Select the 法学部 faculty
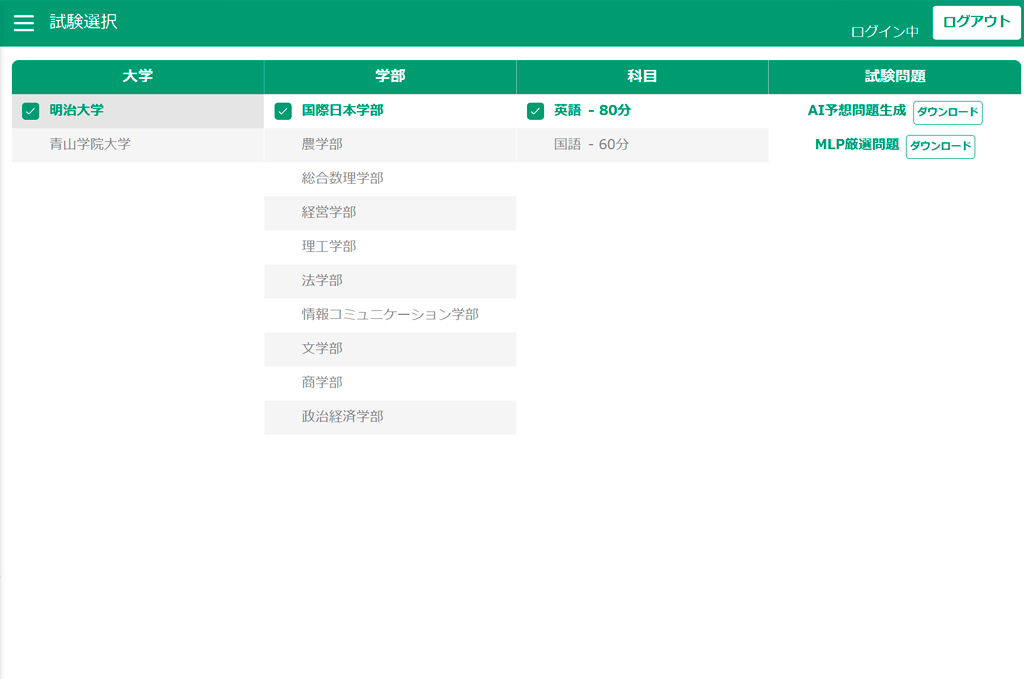Screen dimensions: 1024x679 pyautogui.click(x=322, y=280)
